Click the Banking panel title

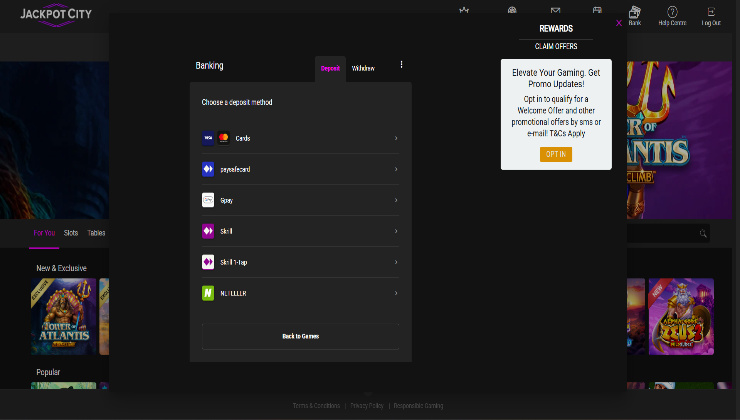coord(210,66)
